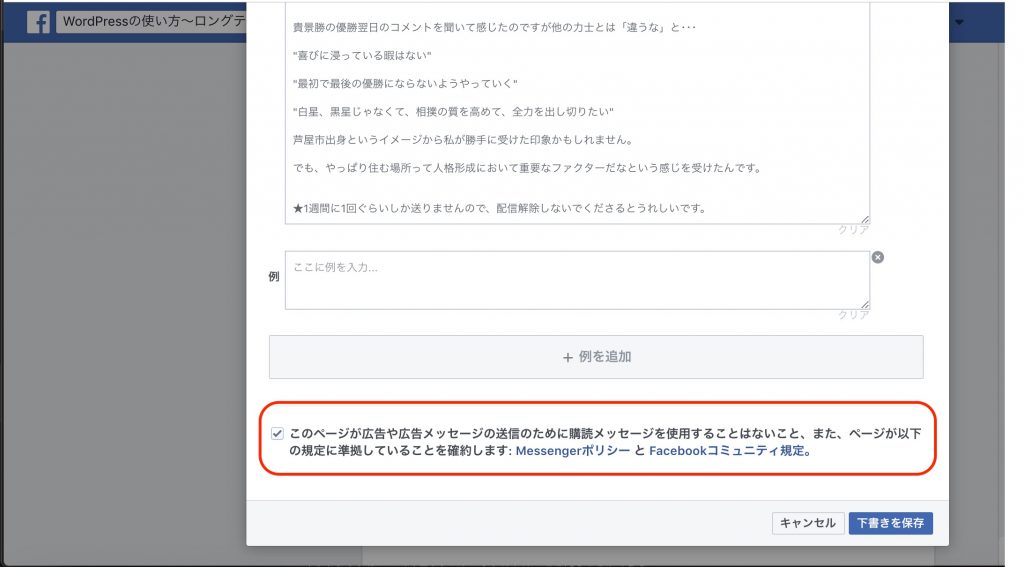Click the WordPressの使い方 search box in header
This screenshot has height=567, width=1024.
tap(152, 22)
